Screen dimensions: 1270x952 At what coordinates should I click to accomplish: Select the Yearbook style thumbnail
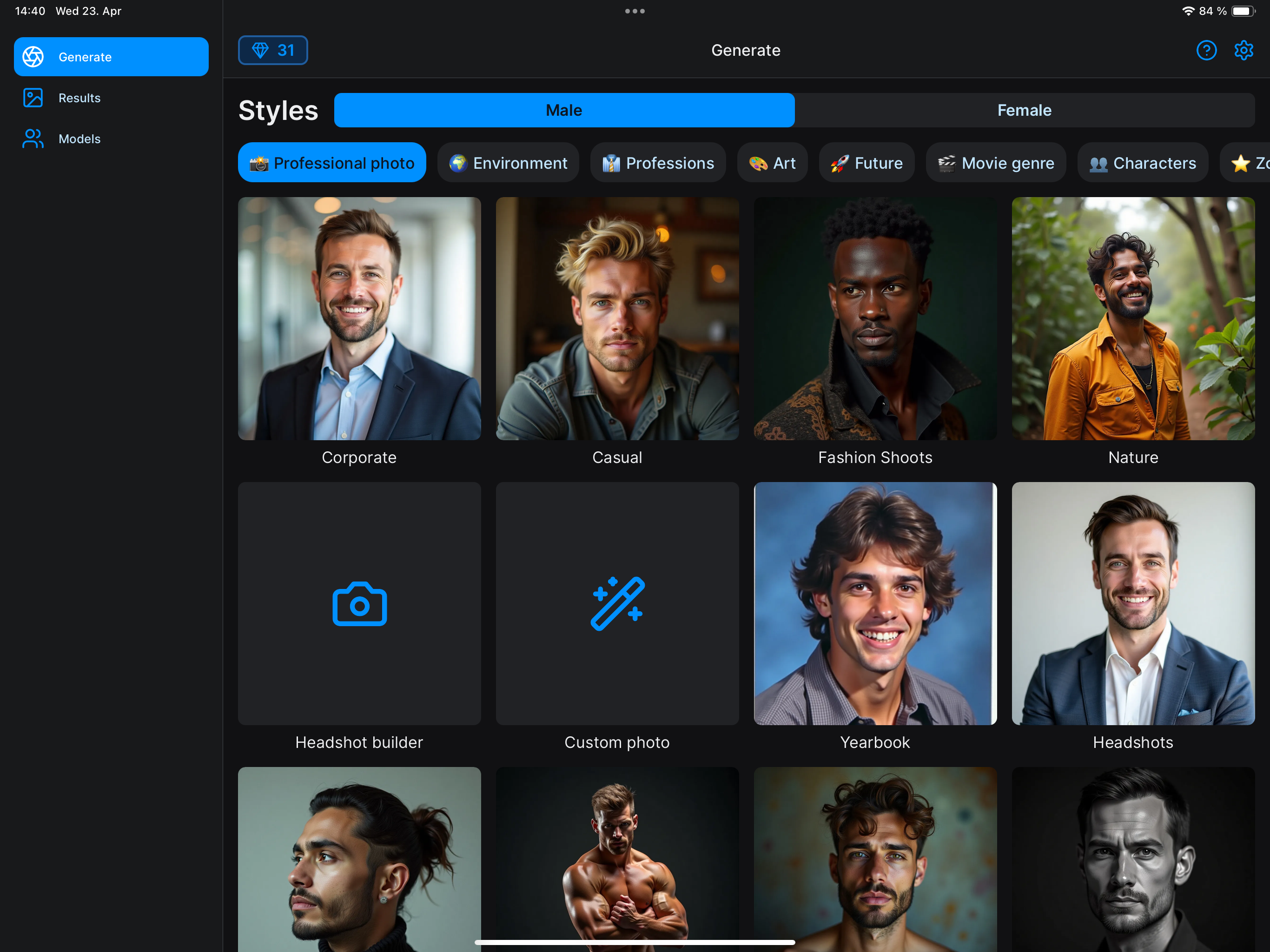click(x=875, y=603)
